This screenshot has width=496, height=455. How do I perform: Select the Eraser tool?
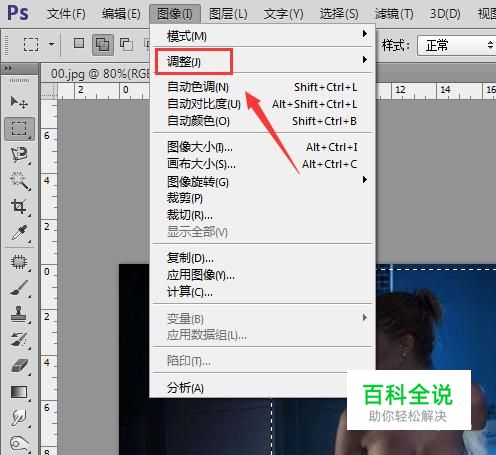[19, 366]
